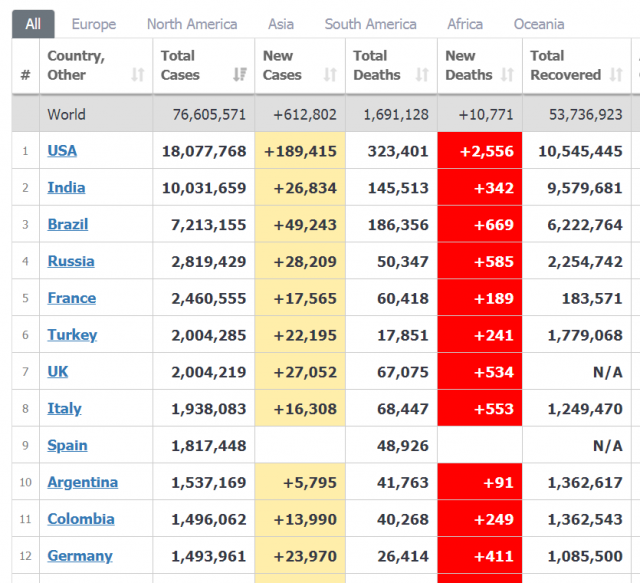Image resolution: width=640 pixels, height=583 pixels.
Task: Switch to the North America tab
Action: point(192,24)
